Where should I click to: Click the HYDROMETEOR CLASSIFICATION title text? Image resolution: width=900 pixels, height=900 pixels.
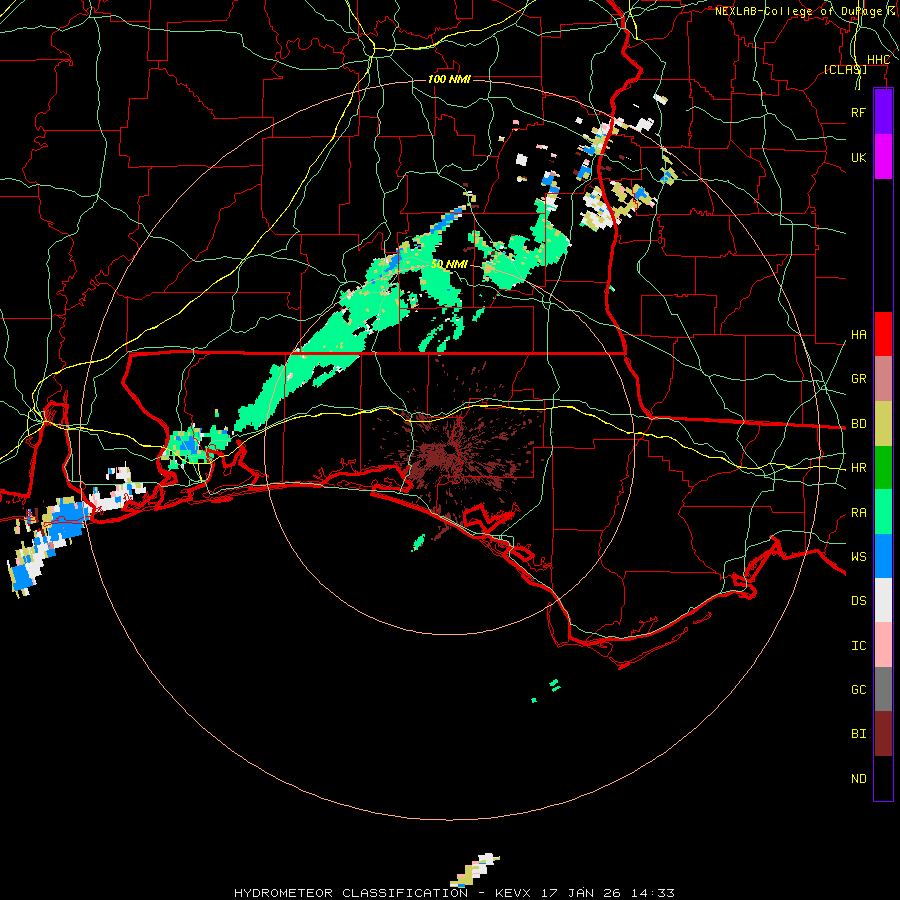click(x=351, y=893)
